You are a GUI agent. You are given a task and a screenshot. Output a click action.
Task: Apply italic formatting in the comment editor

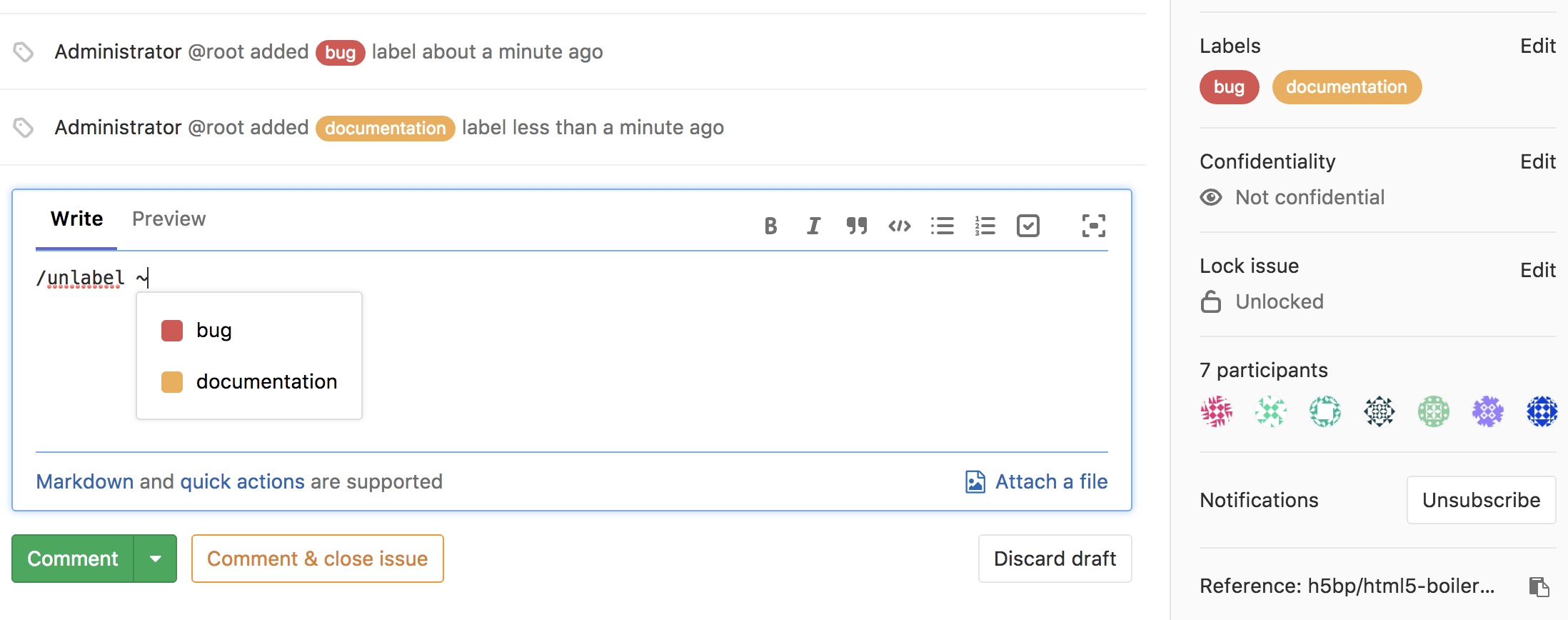(813, 226)
